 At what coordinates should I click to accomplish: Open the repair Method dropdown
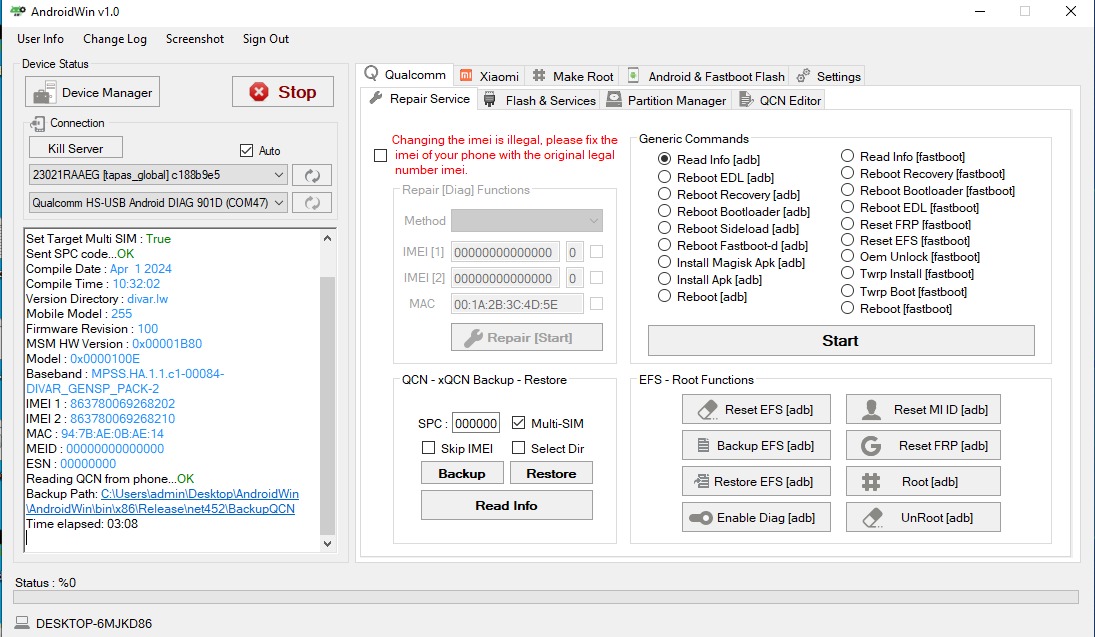[x=527, y=221]
